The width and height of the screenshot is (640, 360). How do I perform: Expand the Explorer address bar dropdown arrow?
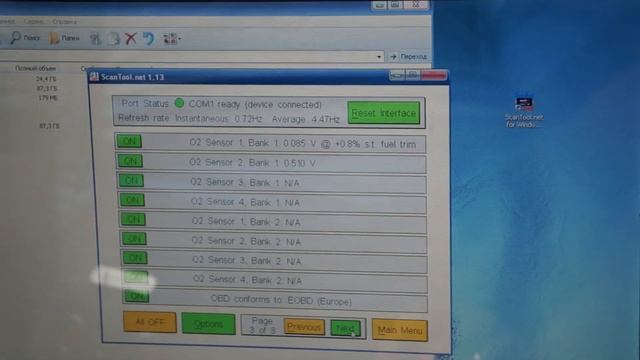click(379, 56)
